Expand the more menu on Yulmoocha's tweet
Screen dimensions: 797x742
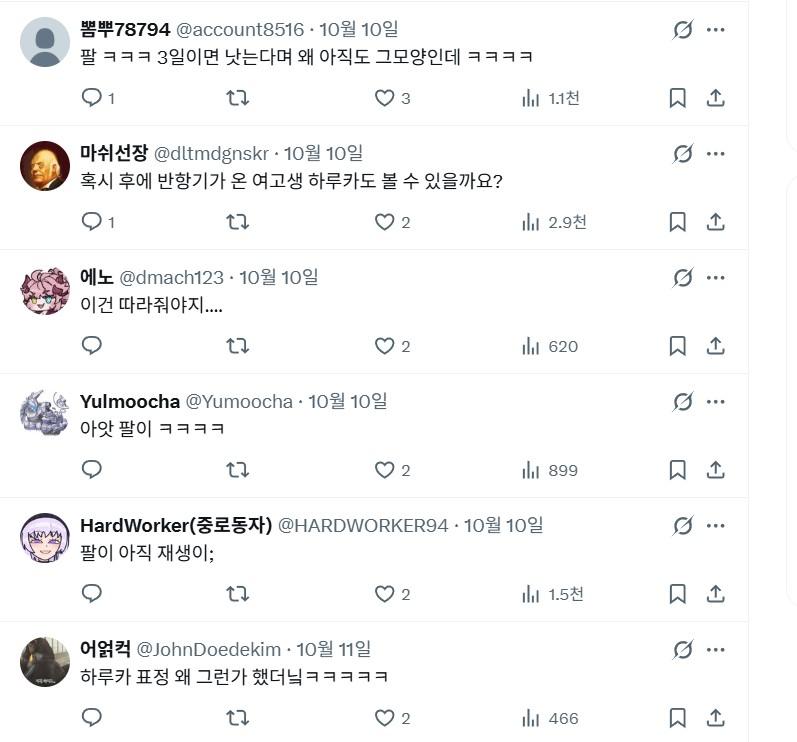pyautogui.click(x=716, y=402)
